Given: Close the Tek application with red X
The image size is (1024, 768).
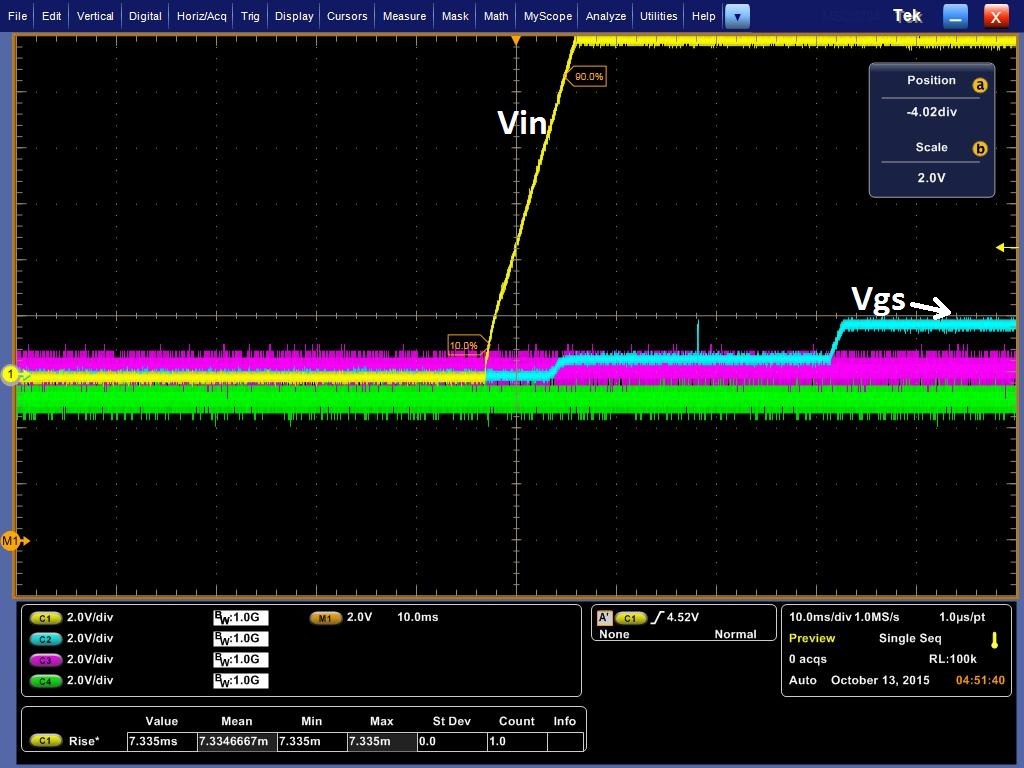Looking at the screenshot, I should coord(996,17).
